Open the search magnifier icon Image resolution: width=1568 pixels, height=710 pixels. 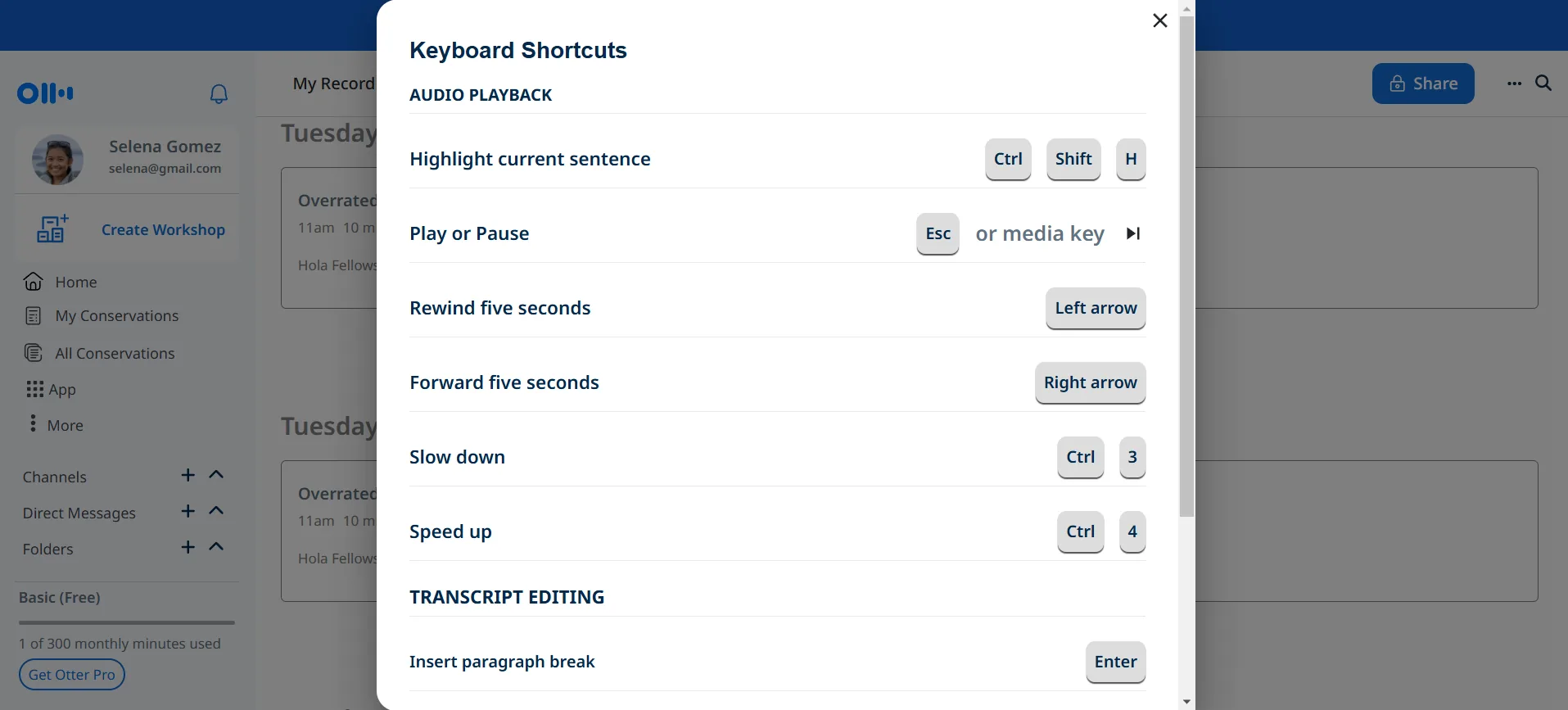coord(1543,83)
